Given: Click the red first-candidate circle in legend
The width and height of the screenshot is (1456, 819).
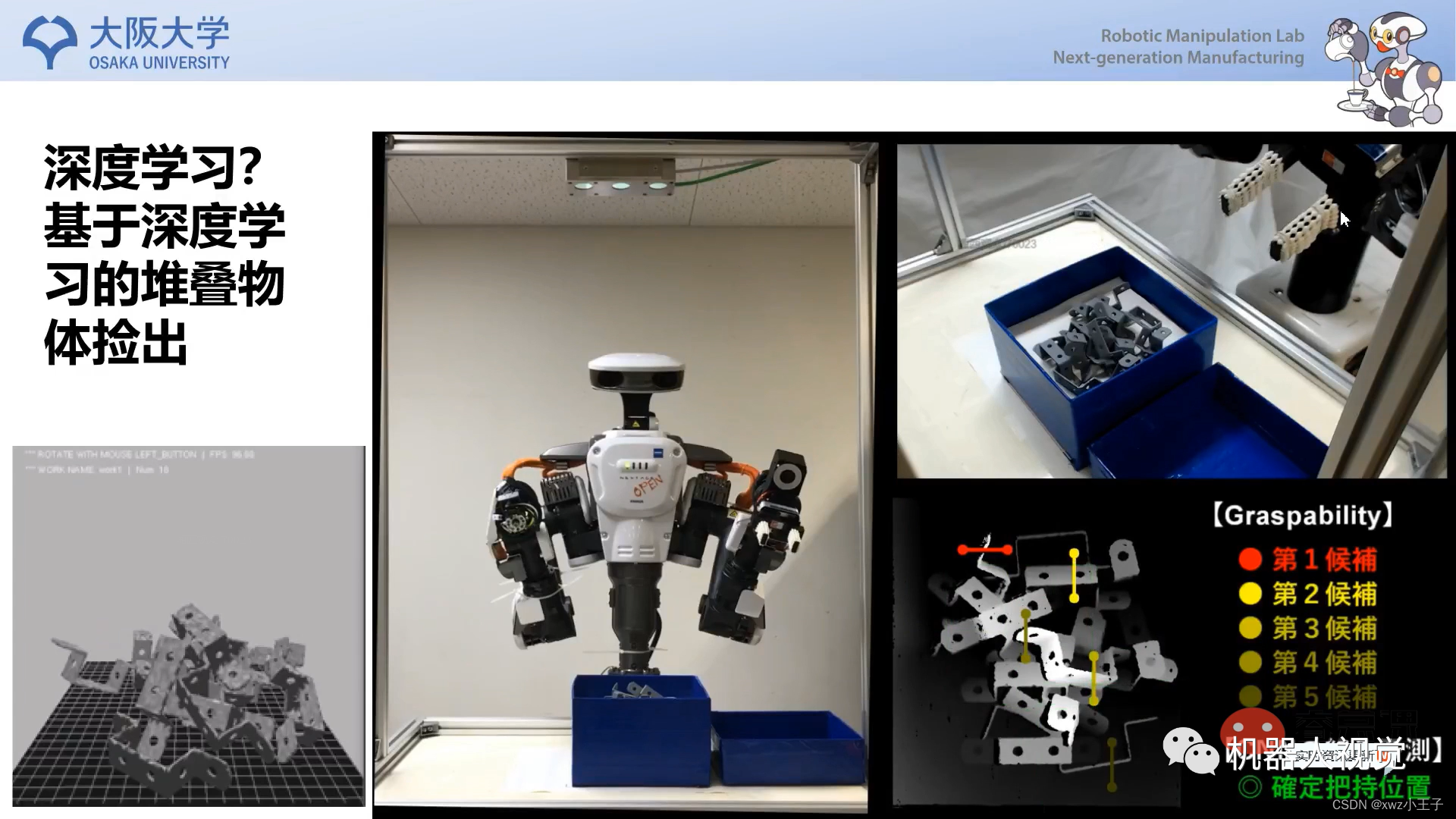Looking at the screenshot, I should click(x=1250, y=560).
